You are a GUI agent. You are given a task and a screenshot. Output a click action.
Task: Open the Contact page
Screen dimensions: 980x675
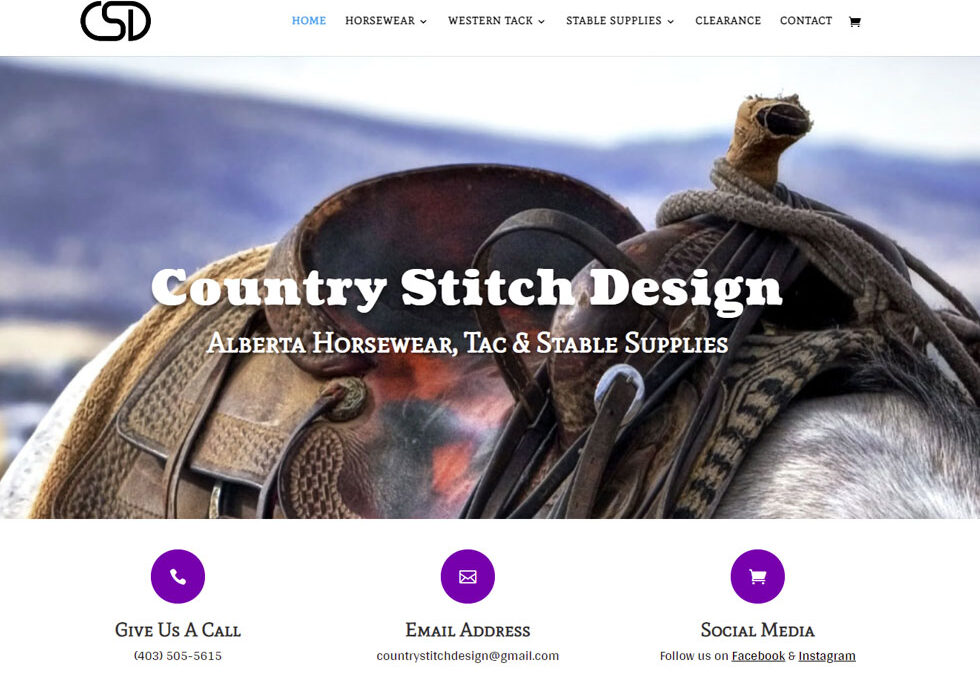(x=806, y=21)
